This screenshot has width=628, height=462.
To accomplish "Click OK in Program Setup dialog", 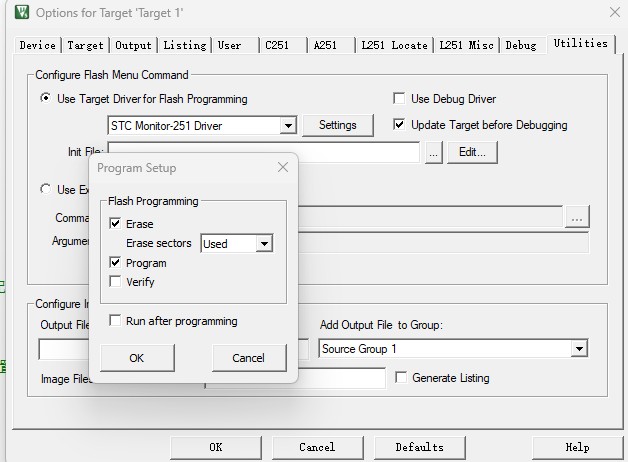I will [137, 358].
